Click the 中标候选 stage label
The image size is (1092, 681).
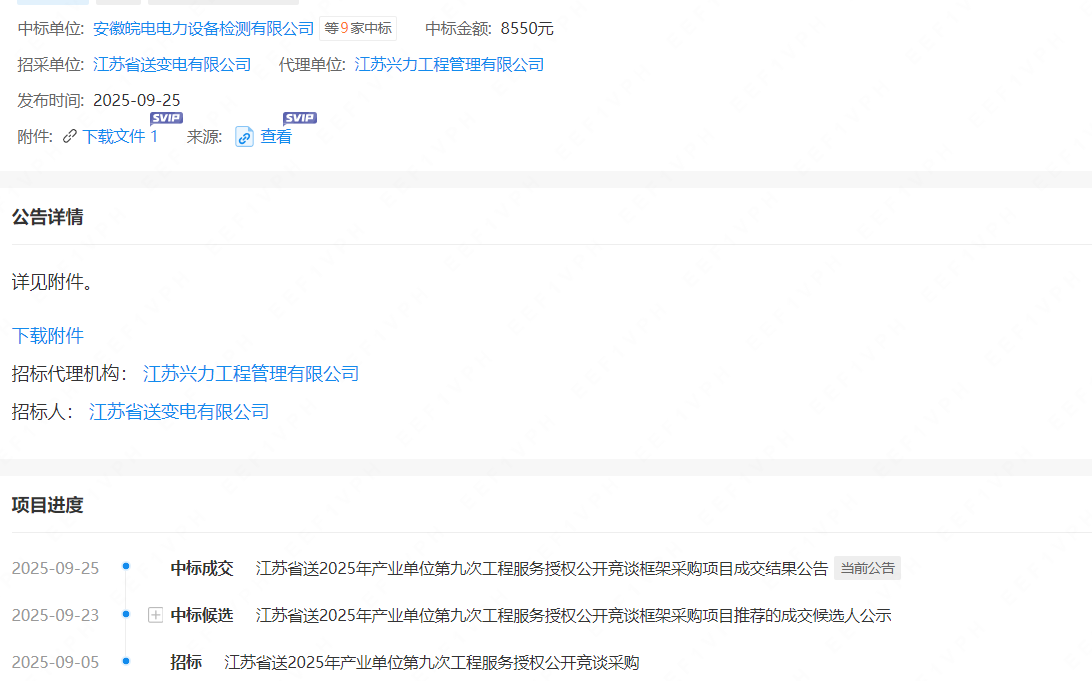(202, 616)
